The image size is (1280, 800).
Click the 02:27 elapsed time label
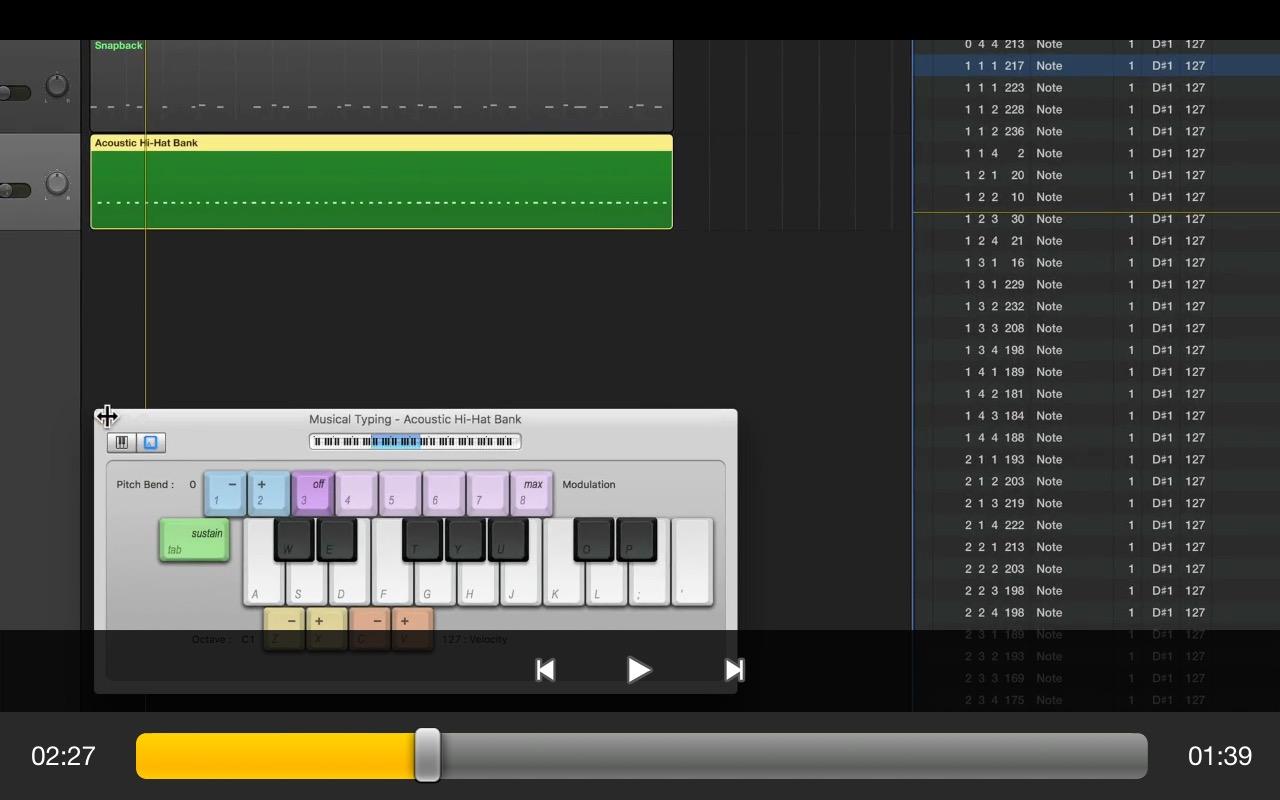pyautogui.click(x=63, y=756)
